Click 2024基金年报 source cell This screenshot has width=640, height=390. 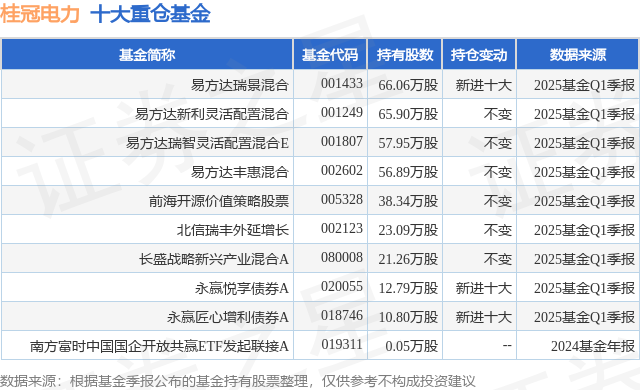[593, 346]
